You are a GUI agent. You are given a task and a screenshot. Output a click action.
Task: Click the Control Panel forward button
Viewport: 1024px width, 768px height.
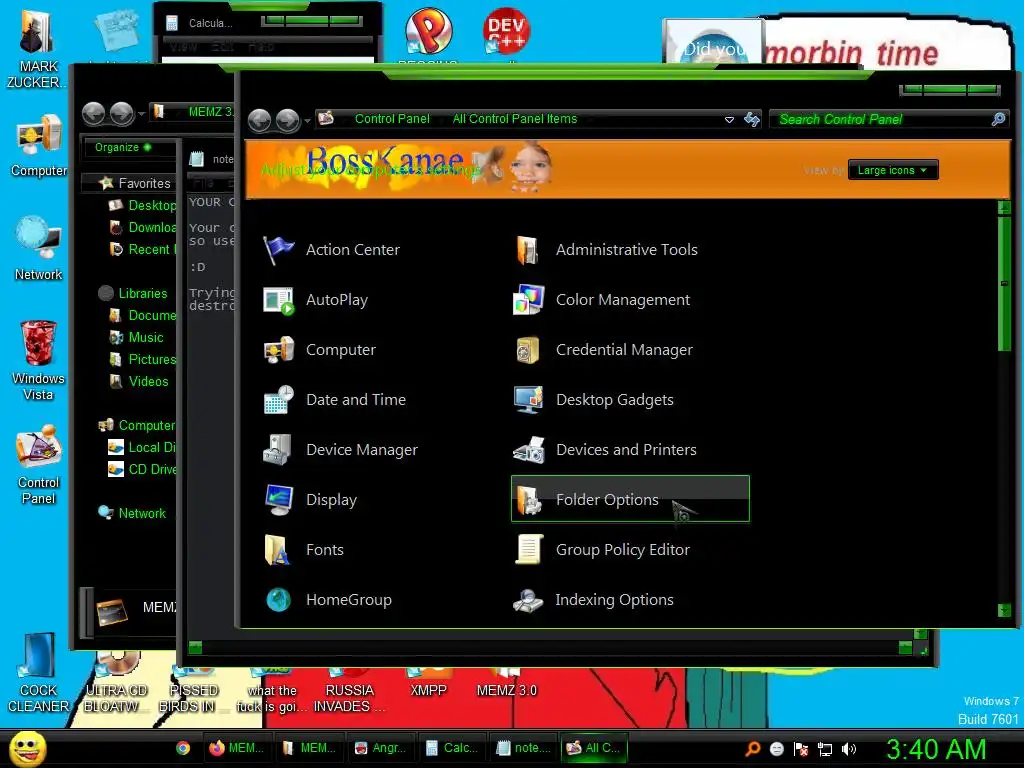[x=287, y=120]
